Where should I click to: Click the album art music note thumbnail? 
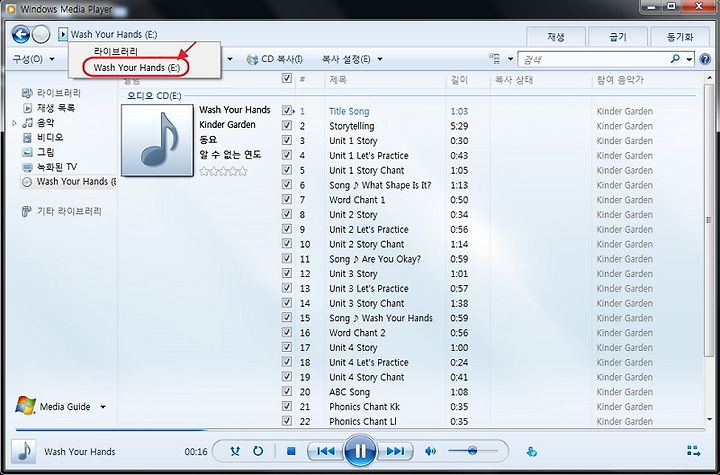[x=157, y=140]
